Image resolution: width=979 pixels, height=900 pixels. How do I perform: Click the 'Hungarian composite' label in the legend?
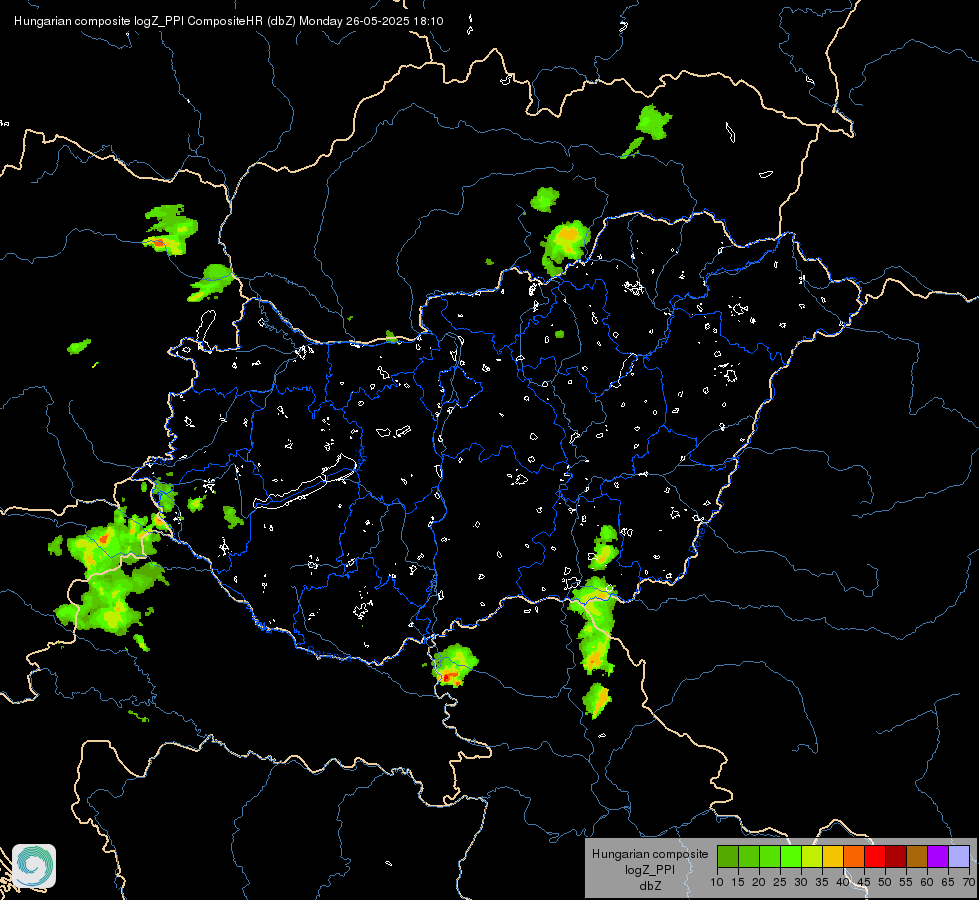pyautogui.click(x=650, y=854)
